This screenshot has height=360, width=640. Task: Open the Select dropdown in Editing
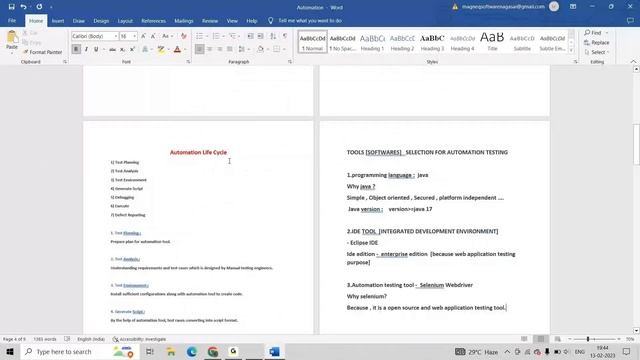coord(596,52)
